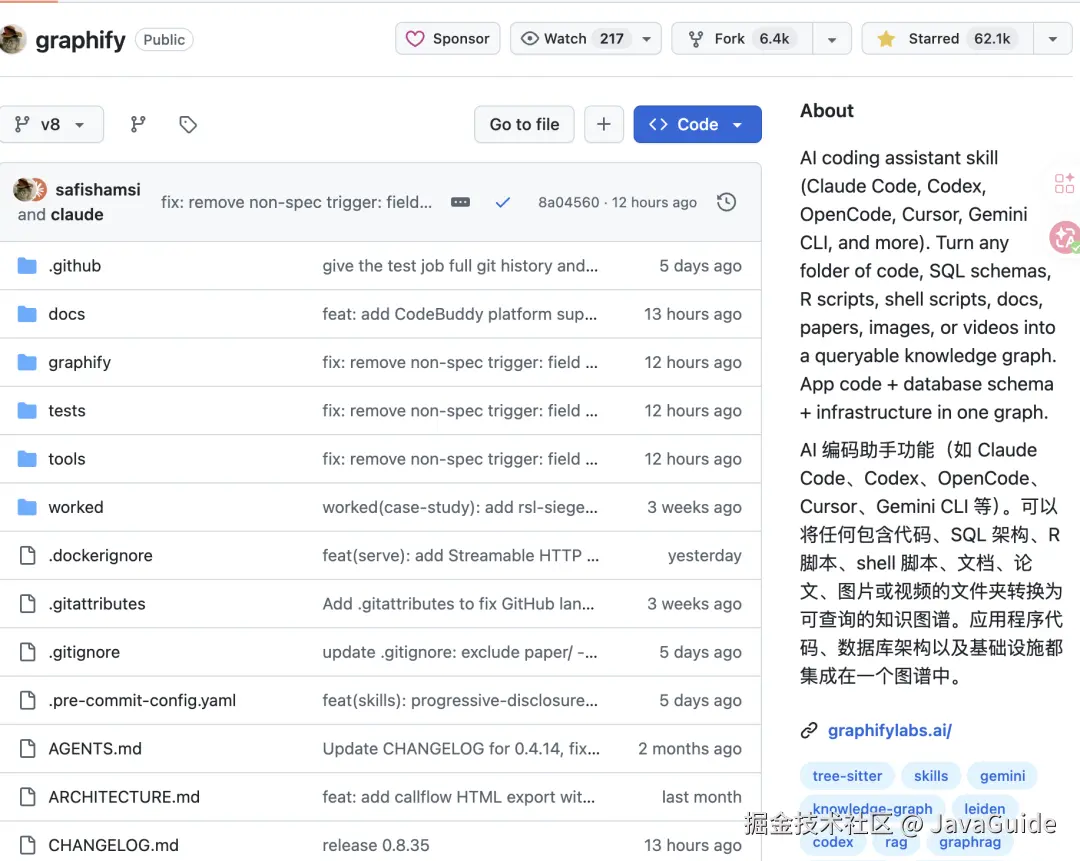
Task: Click the Fork count 6.4k
Action: [774, 39]
